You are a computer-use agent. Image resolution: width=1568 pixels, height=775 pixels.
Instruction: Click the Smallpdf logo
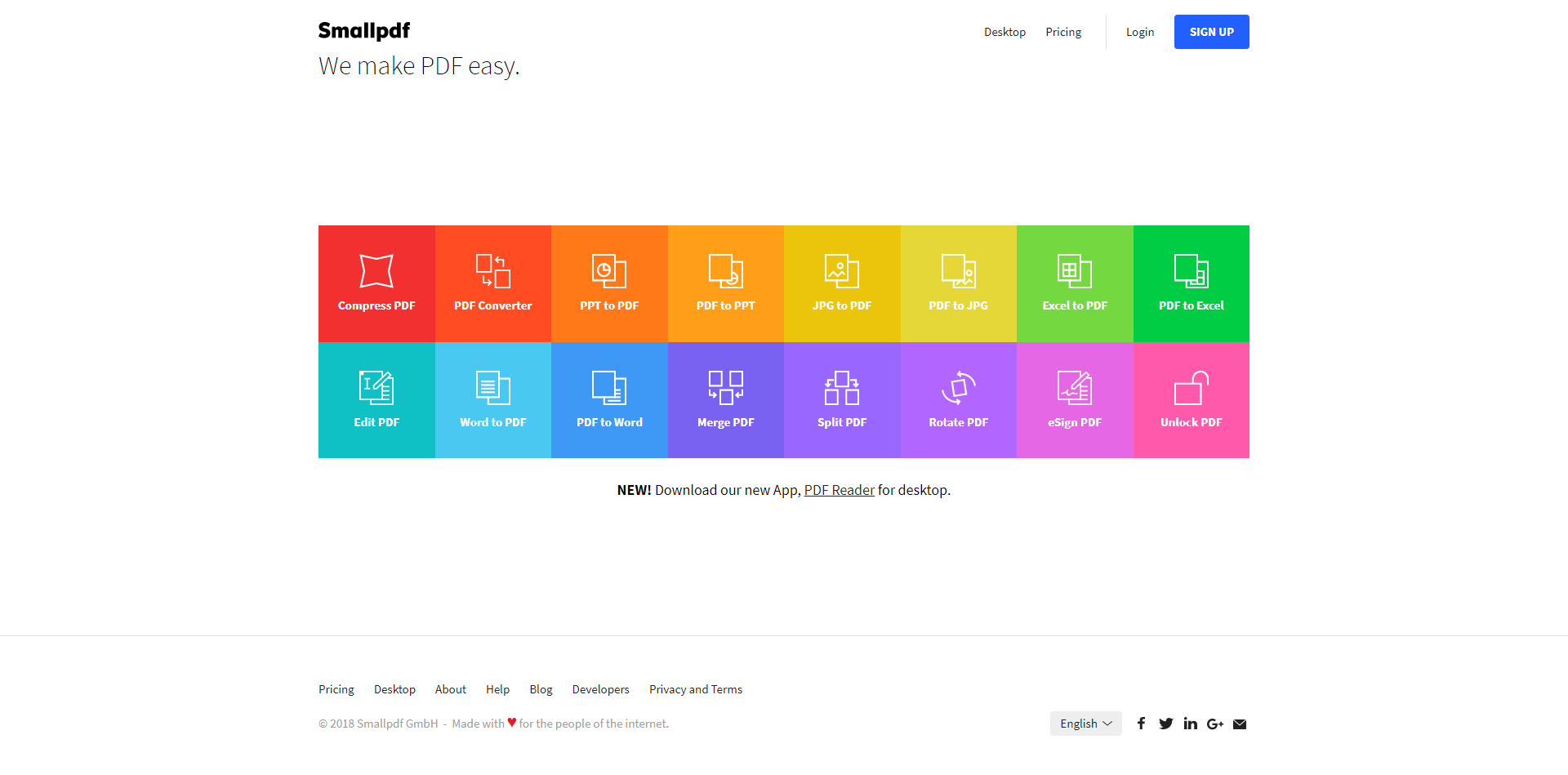(364, 31)
